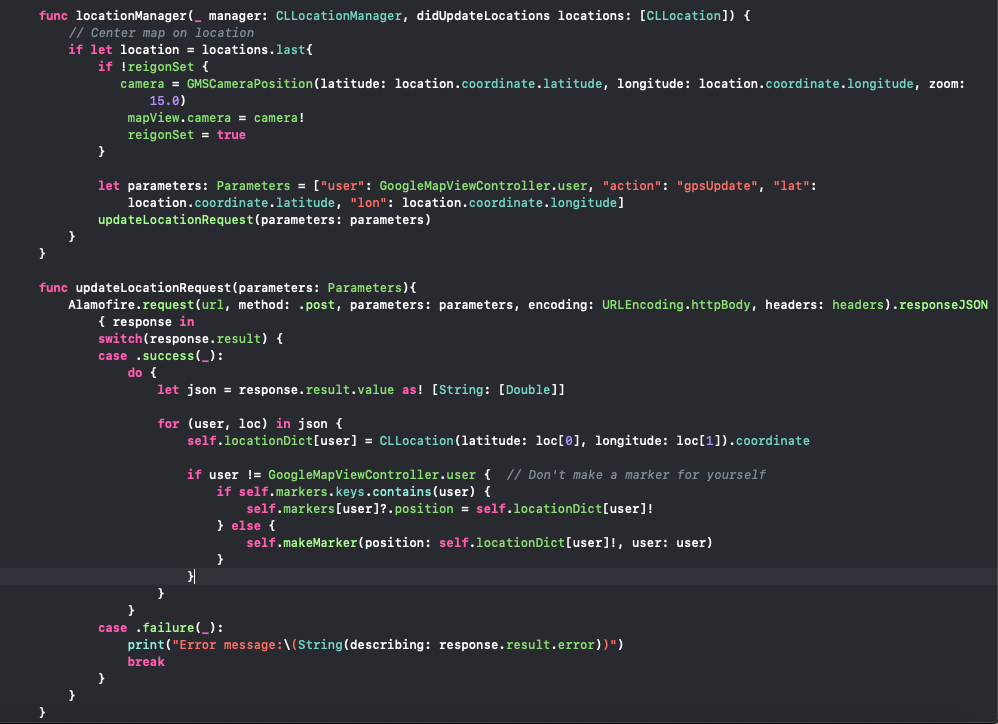This screenshot has height=724, width=998.
Task: Click 'self.makeMarker(position:' call
Action: (339, 543)
